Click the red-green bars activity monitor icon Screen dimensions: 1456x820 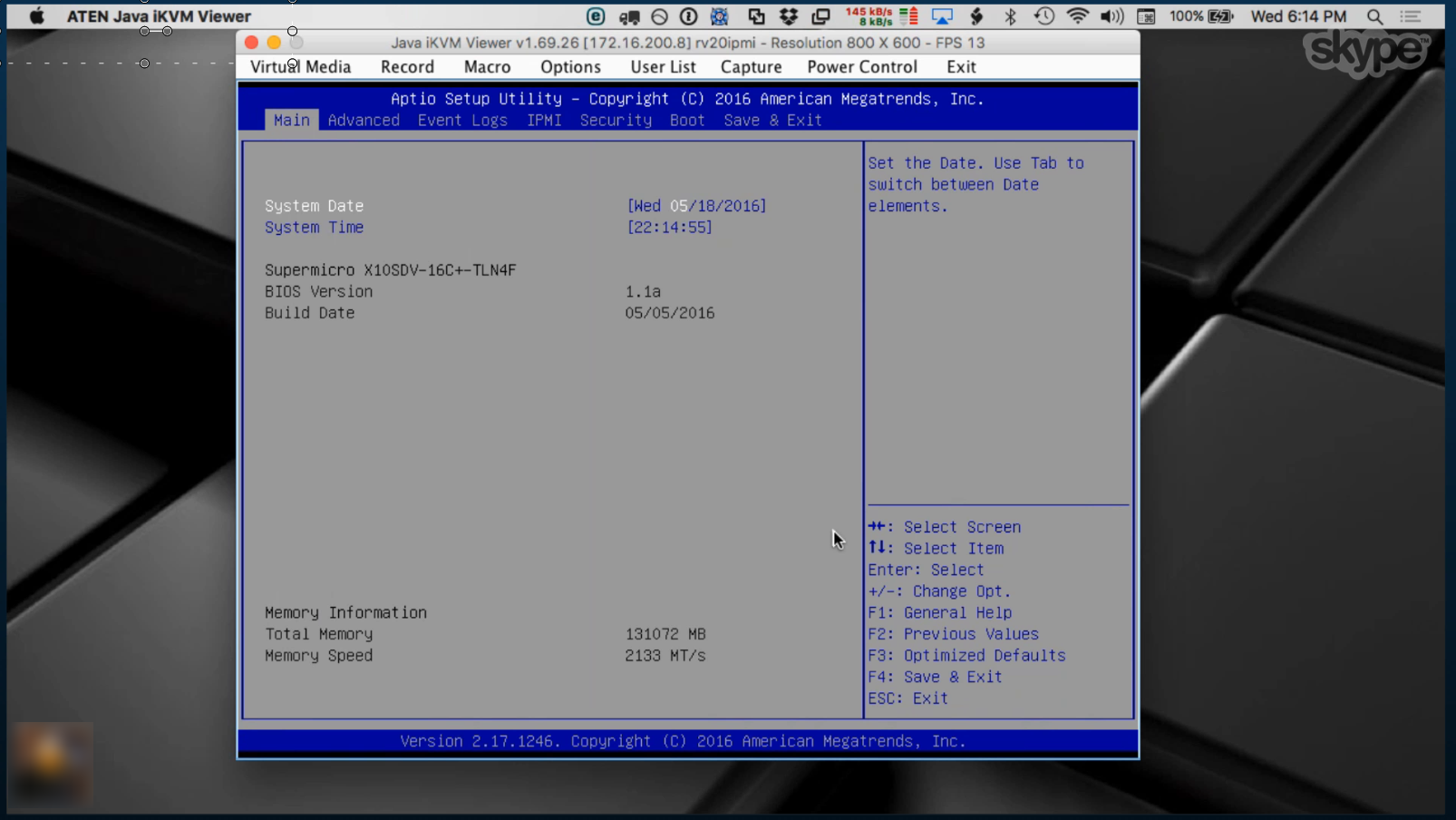(x=909, y=16)
